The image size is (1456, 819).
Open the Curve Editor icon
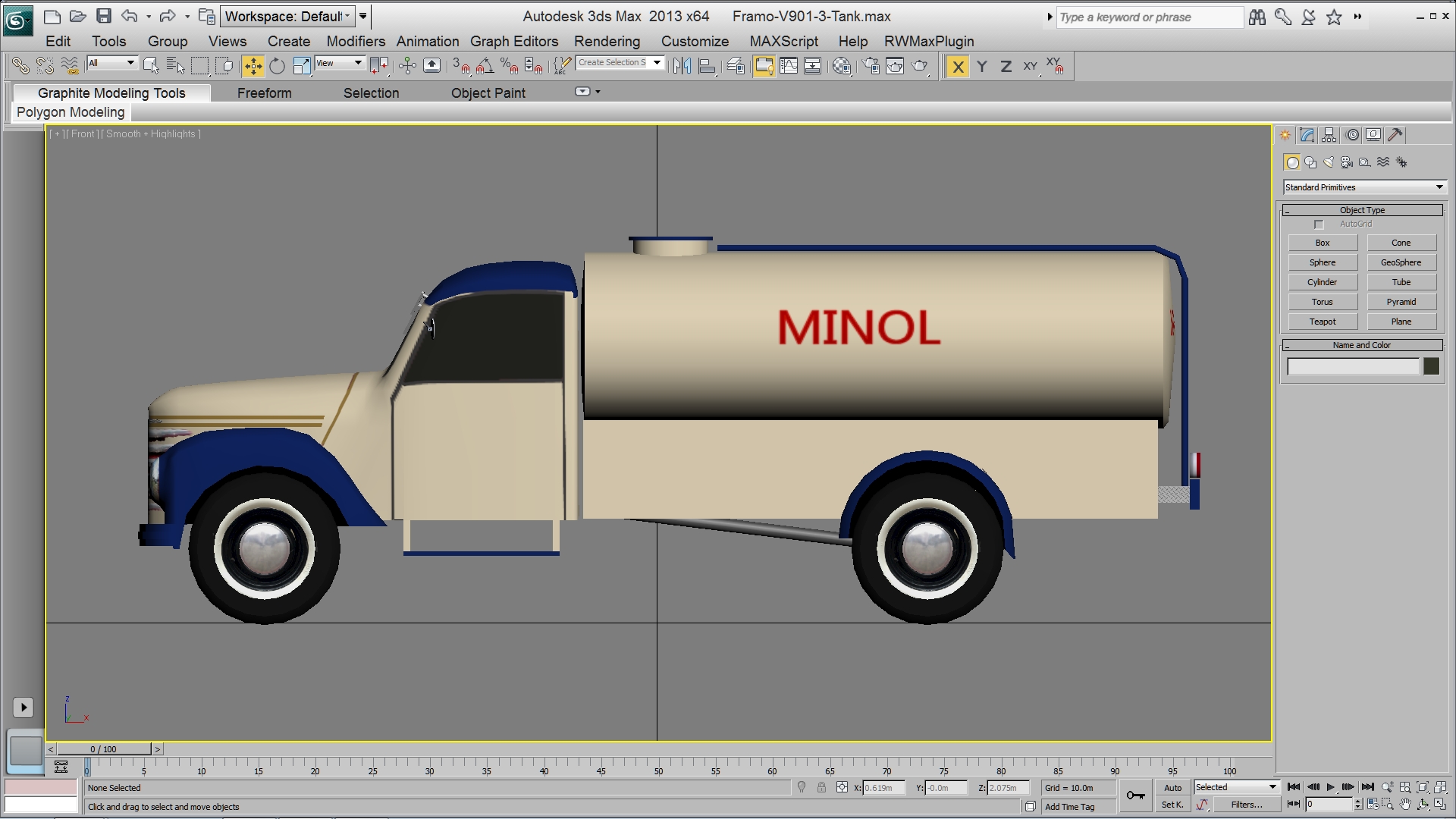789,67
